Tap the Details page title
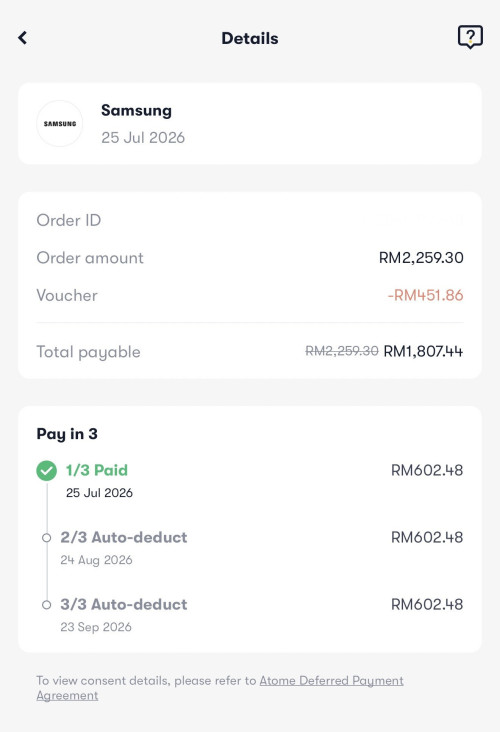 pos(250,38)
